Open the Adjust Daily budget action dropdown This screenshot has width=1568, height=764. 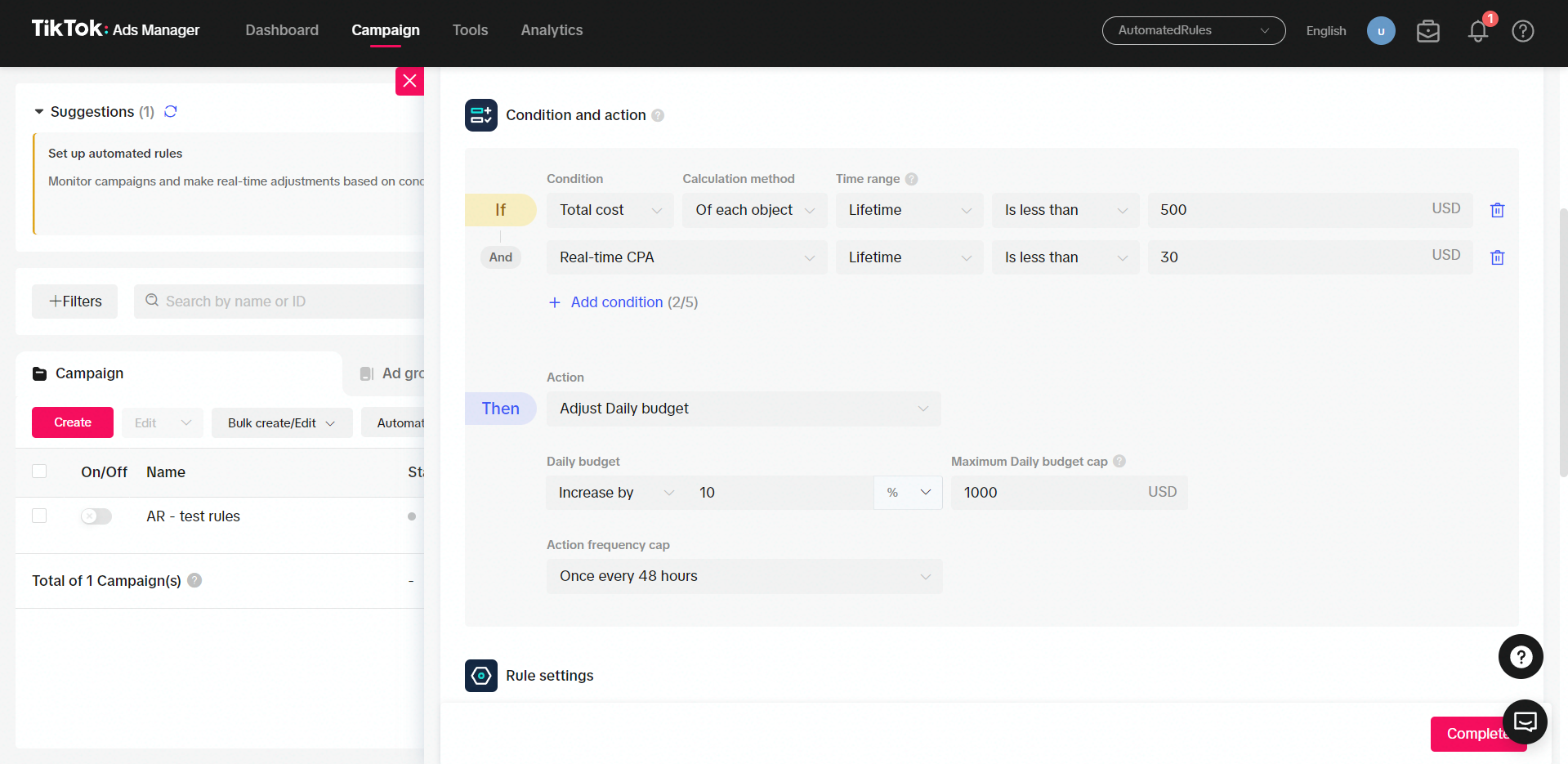[744, 409]
